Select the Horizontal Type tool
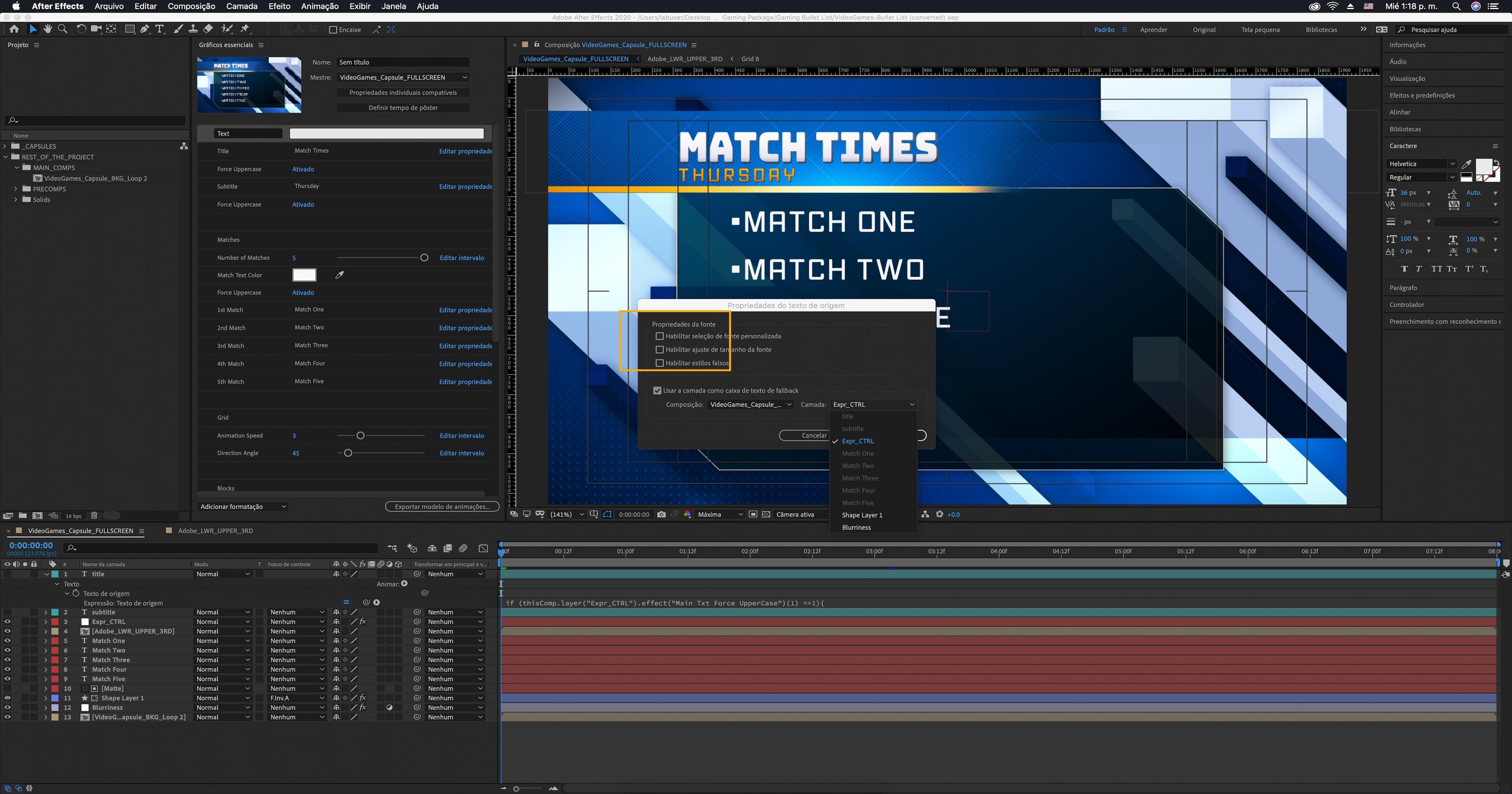Viewport: 1512px width, 794px height. (159, 29)
